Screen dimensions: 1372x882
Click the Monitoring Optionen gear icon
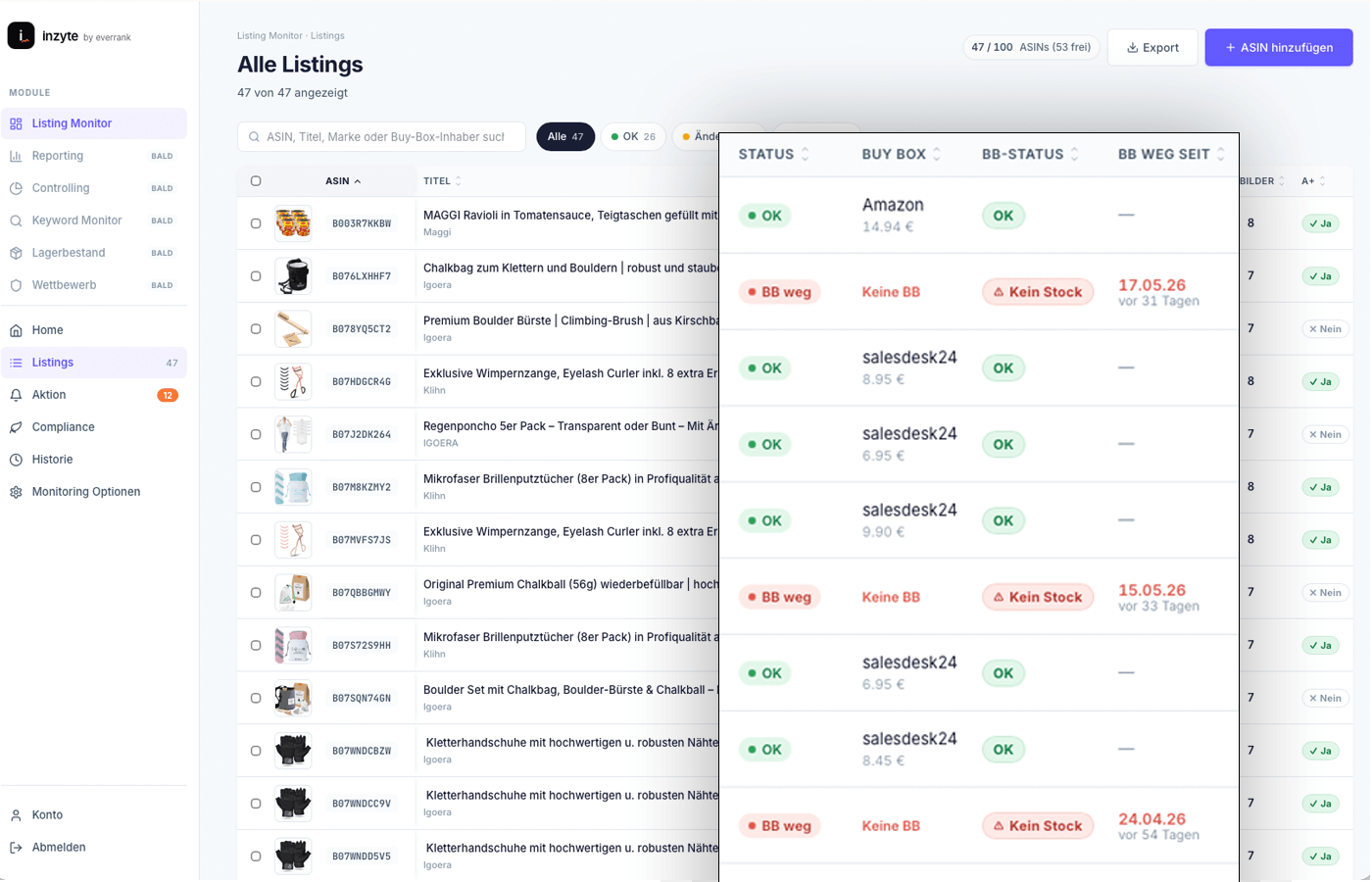[x=16, y=492]
